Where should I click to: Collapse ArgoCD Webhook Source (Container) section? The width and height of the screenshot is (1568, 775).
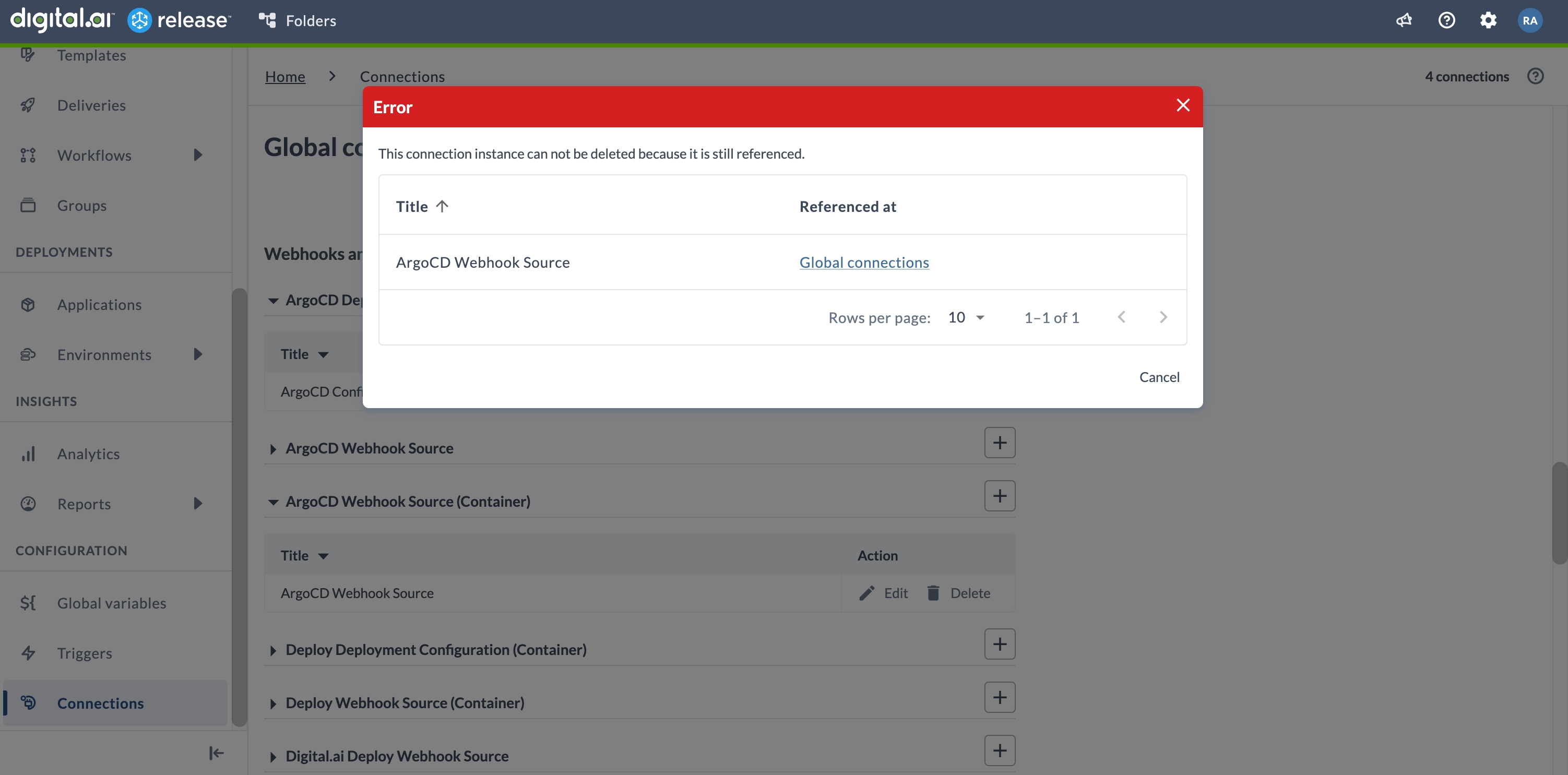coord(274,502)
